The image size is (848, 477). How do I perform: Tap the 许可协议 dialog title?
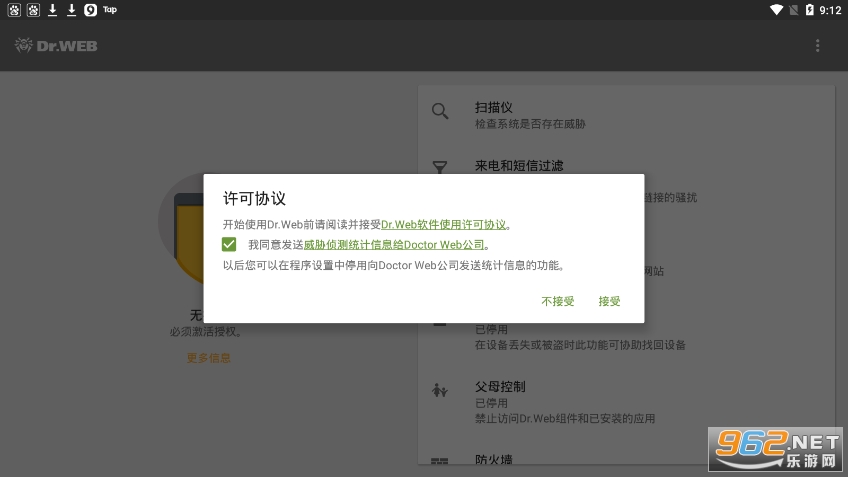(x=254, y=198)
